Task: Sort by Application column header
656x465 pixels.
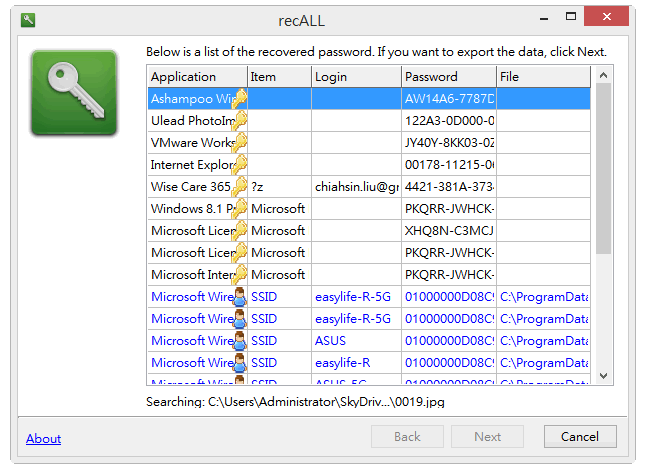Action: coord(197,77)
